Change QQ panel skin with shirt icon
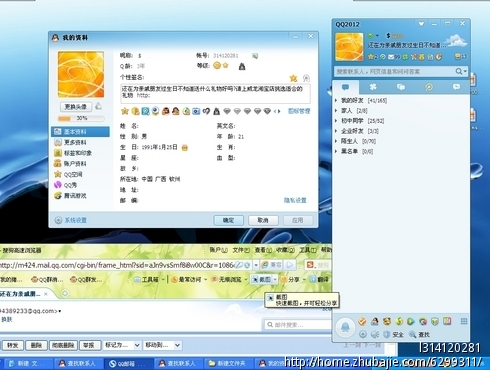The height and width of the screenshot is (370, 490). pyautogui.click(x=421, y=24)
